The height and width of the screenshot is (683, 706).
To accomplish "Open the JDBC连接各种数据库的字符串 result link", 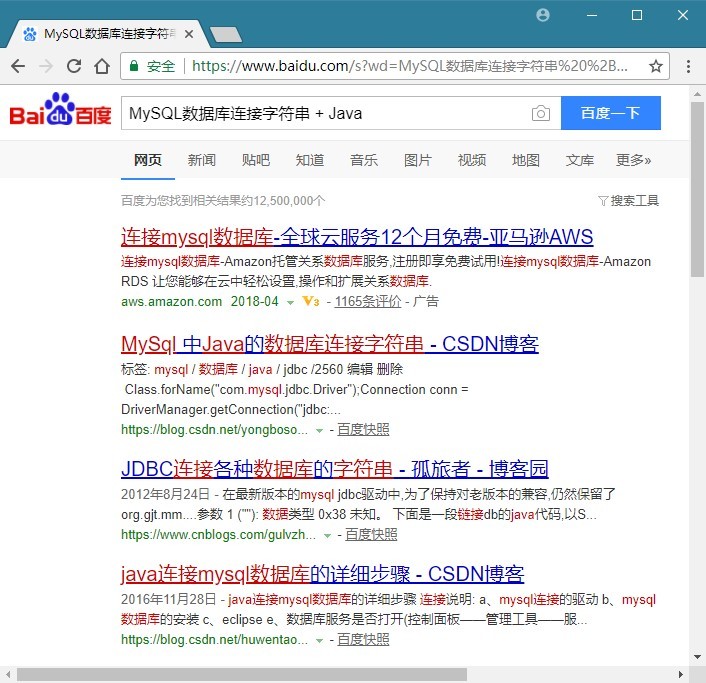I will click(x=334, y=469).
